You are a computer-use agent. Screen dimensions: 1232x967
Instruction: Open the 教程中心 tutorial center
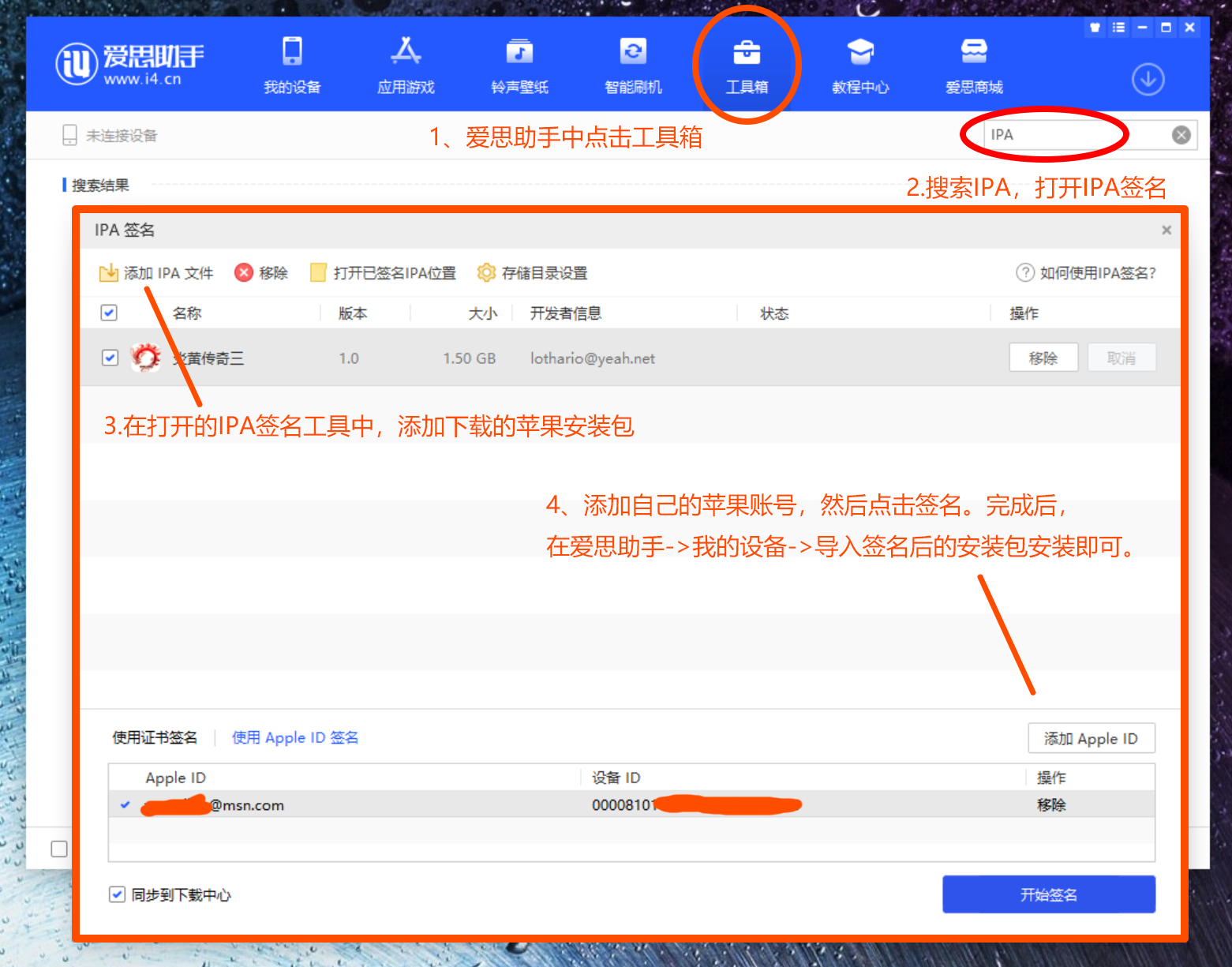[860, 66]
